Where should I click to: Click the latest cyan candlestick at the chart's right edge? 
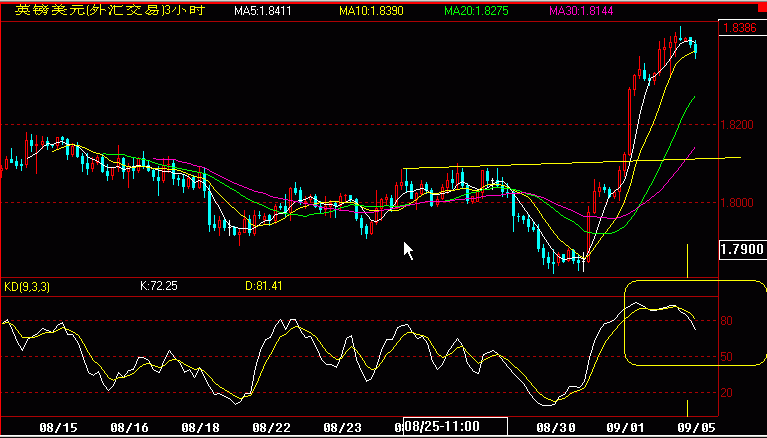pos(696,49)
